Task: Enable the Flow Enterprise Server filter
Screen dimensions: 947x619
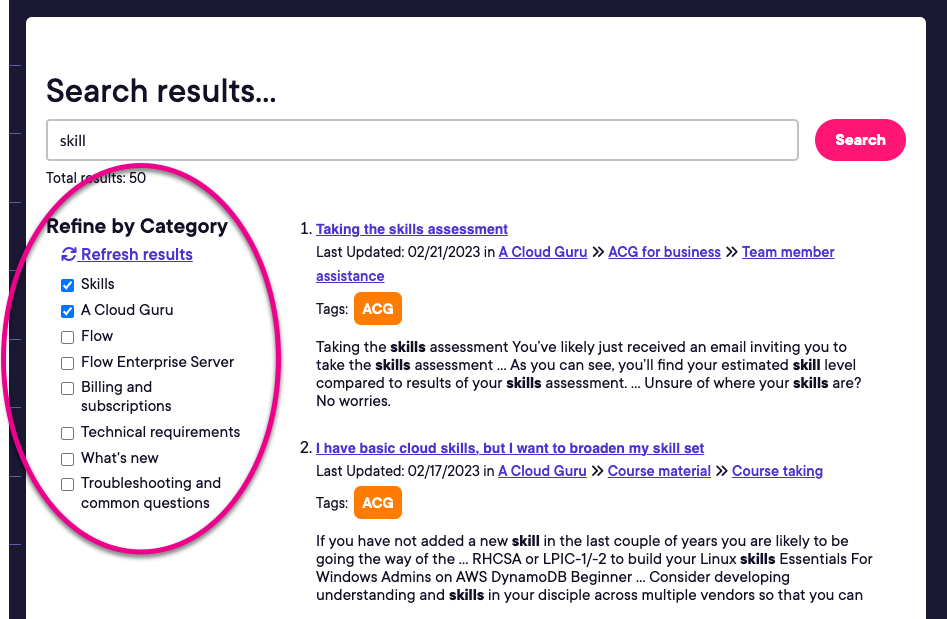Action: tap(67, 362)
